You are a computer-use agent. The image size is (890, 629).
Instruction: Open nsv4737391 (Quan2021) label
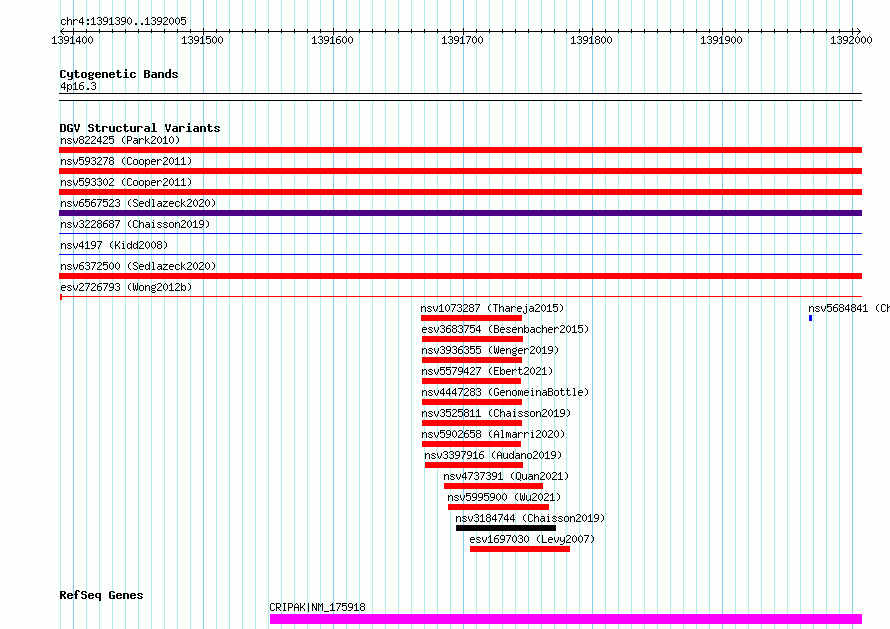506,476
